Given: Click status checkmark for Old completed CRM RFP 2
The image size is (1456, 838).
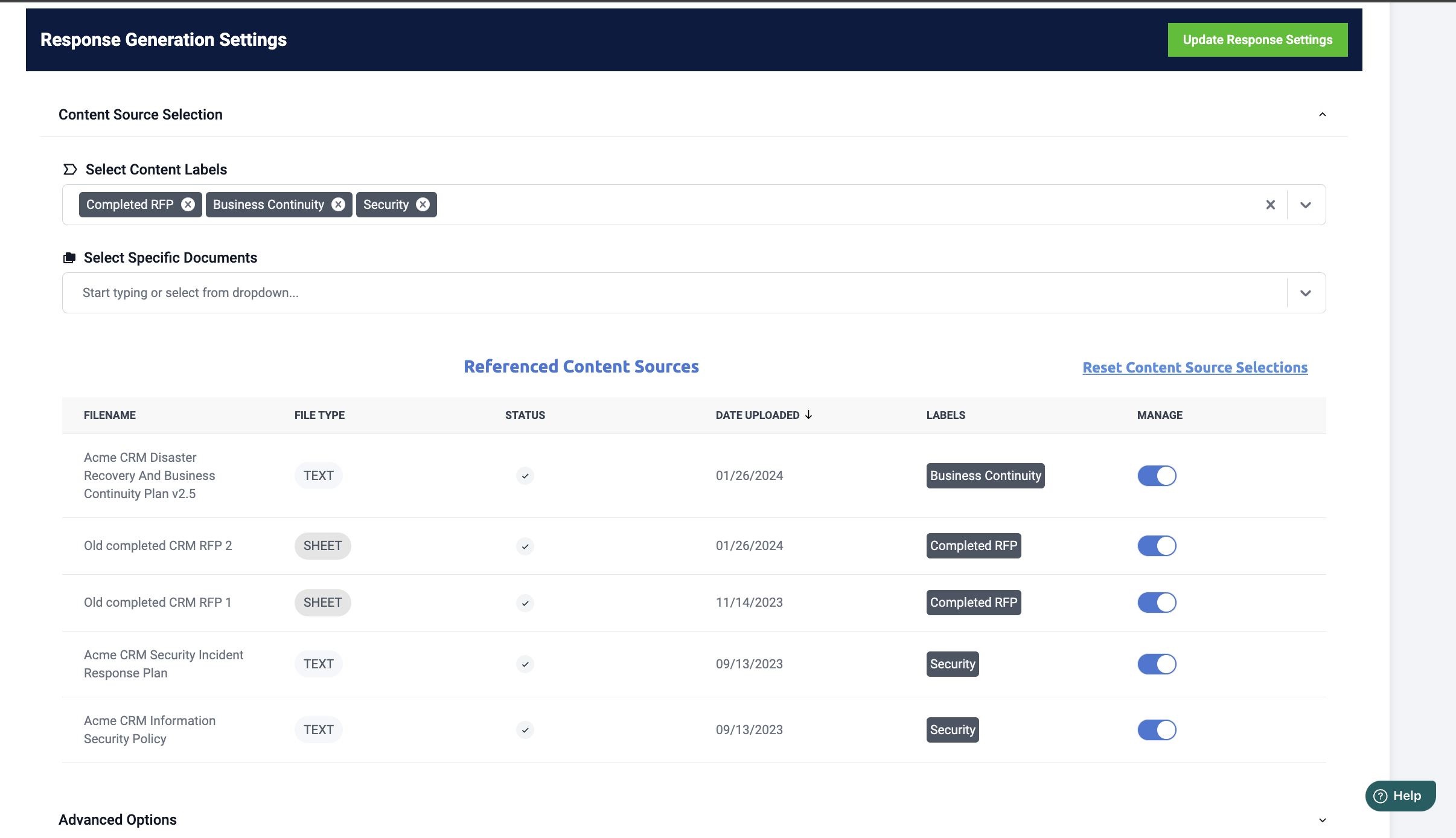Looking at the screenshot, I should click(525, 546).
